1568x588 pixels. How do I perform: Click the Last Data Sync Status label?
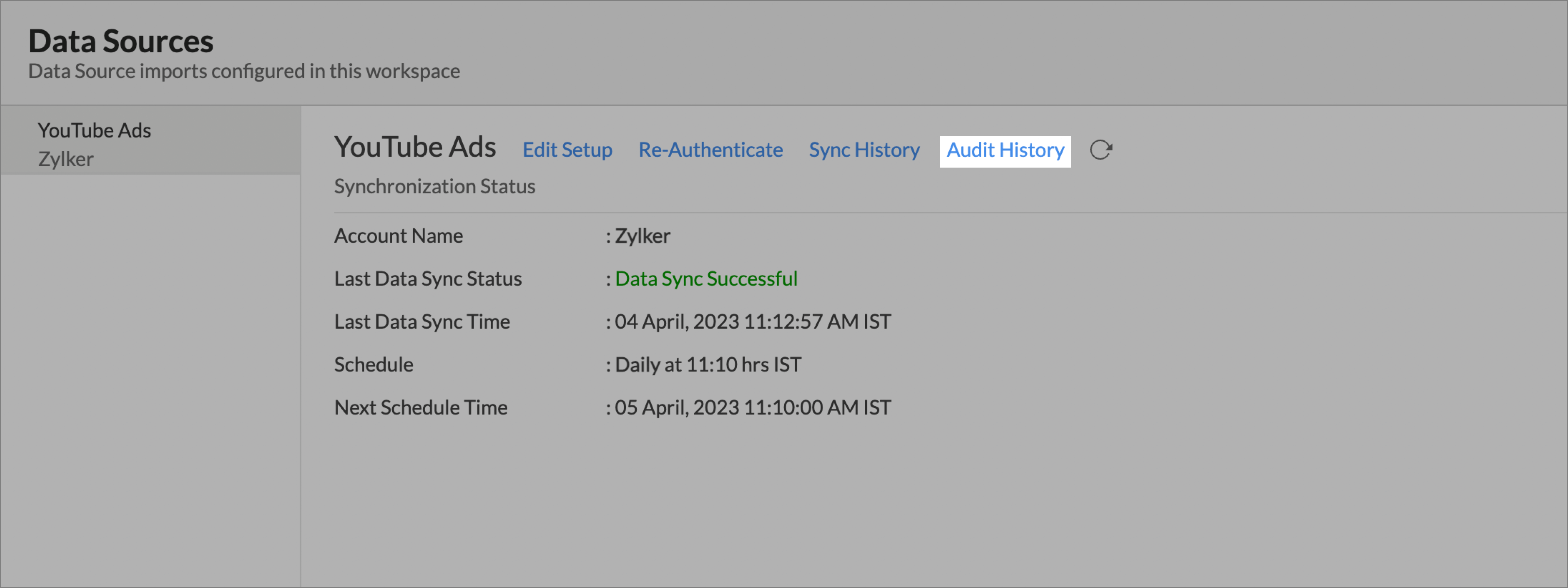[x=427, y=279]
